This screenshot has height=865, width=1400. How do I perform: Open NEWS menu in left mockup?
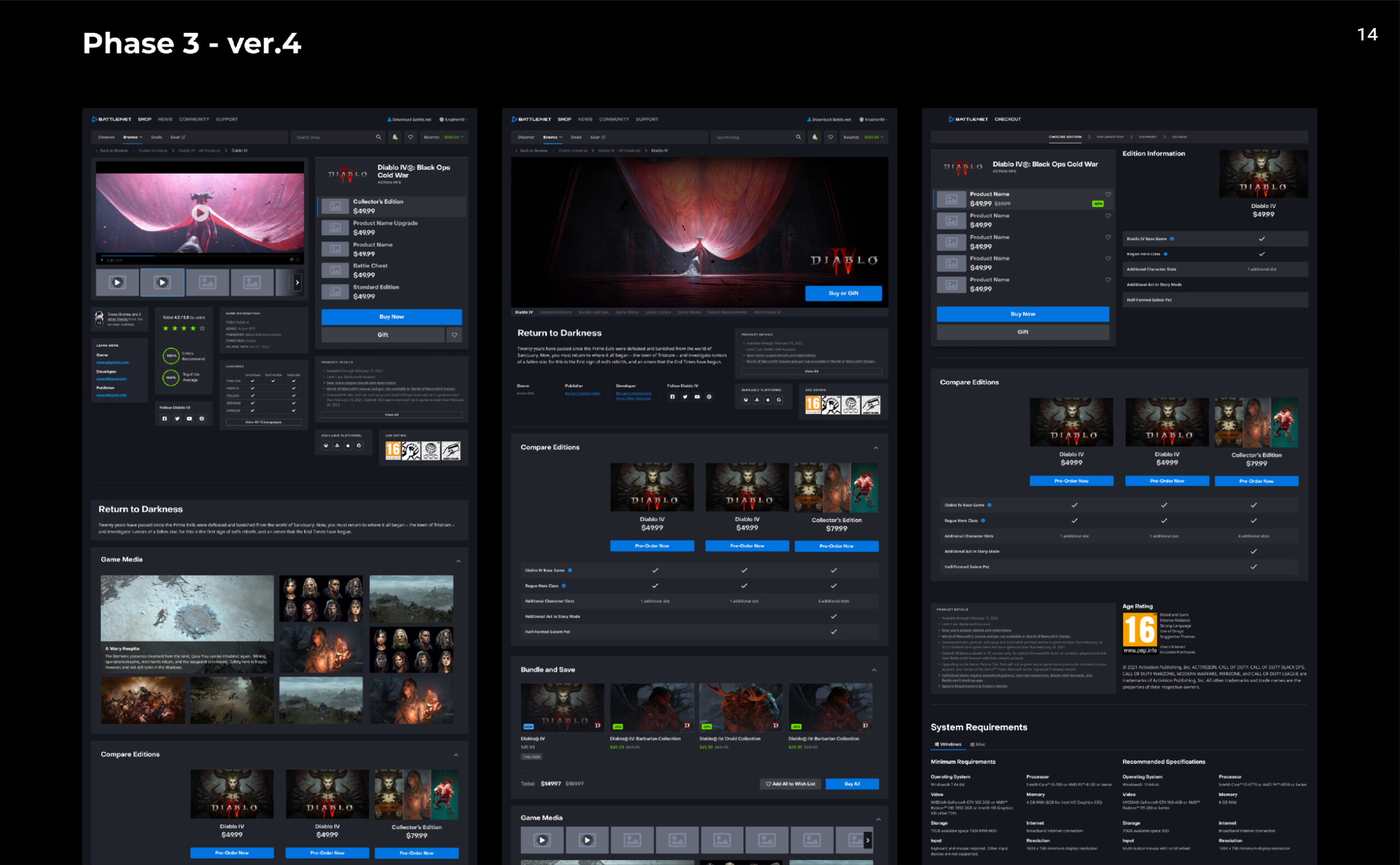coord(165,120)
